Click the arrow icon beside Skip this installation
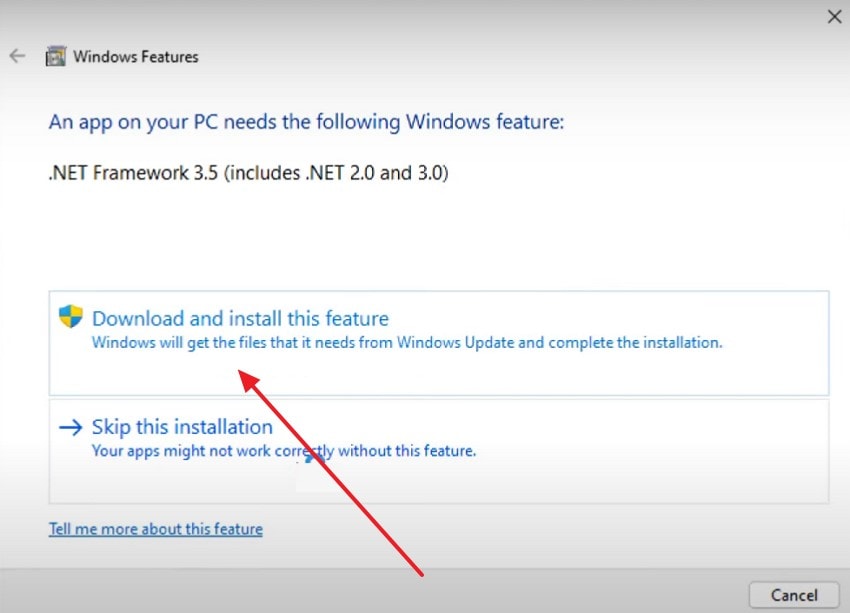This screenshot has width=850, height=613. point(70,427)
